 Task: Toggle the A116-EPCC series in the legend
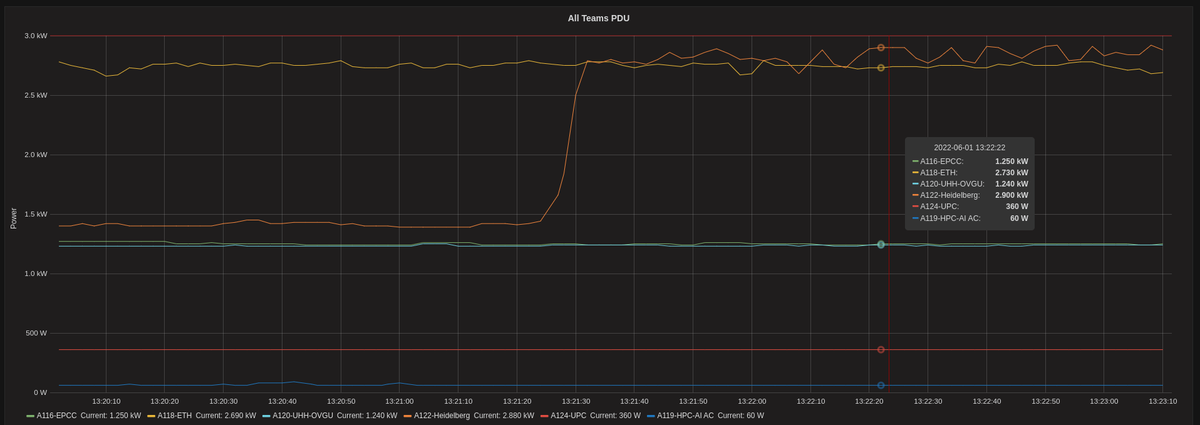click(57, 415)
